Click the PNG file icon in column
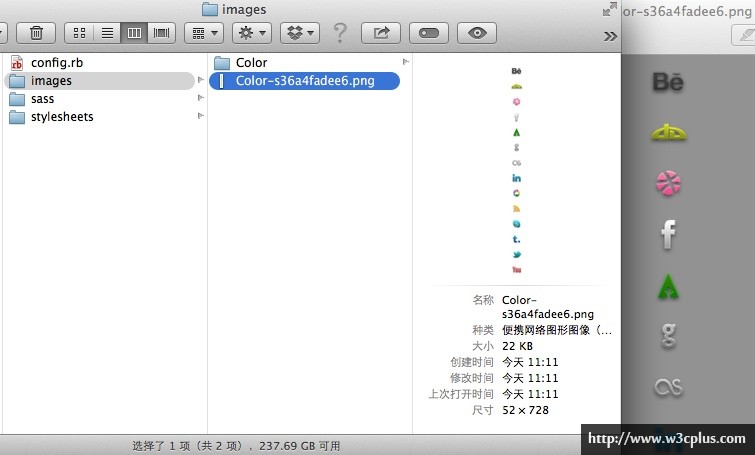This screenshot has width=755, height=455. (x=221, y=81)
